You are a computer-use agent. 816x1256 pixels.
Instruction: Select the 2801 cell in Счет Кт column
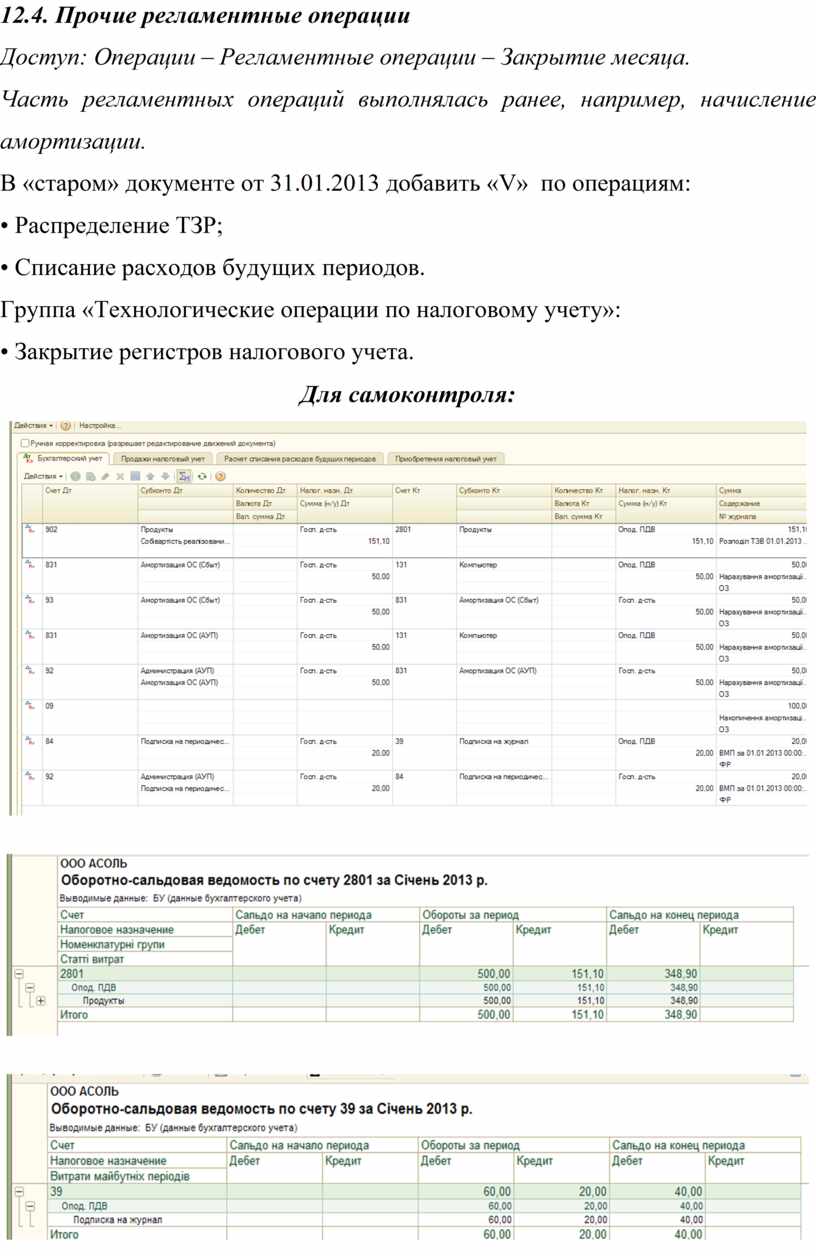tap(423, 529)
